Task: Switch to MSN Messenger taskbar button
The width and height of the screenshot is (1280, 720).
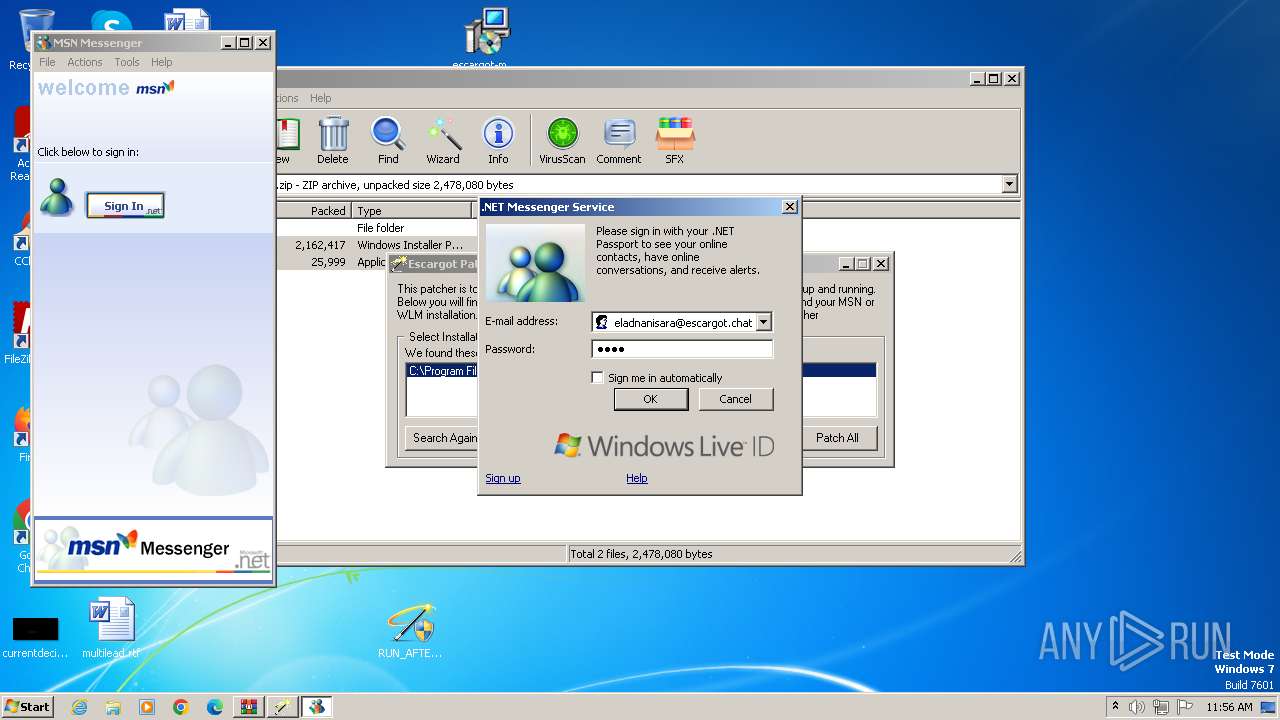Action: tap(317, 707)
